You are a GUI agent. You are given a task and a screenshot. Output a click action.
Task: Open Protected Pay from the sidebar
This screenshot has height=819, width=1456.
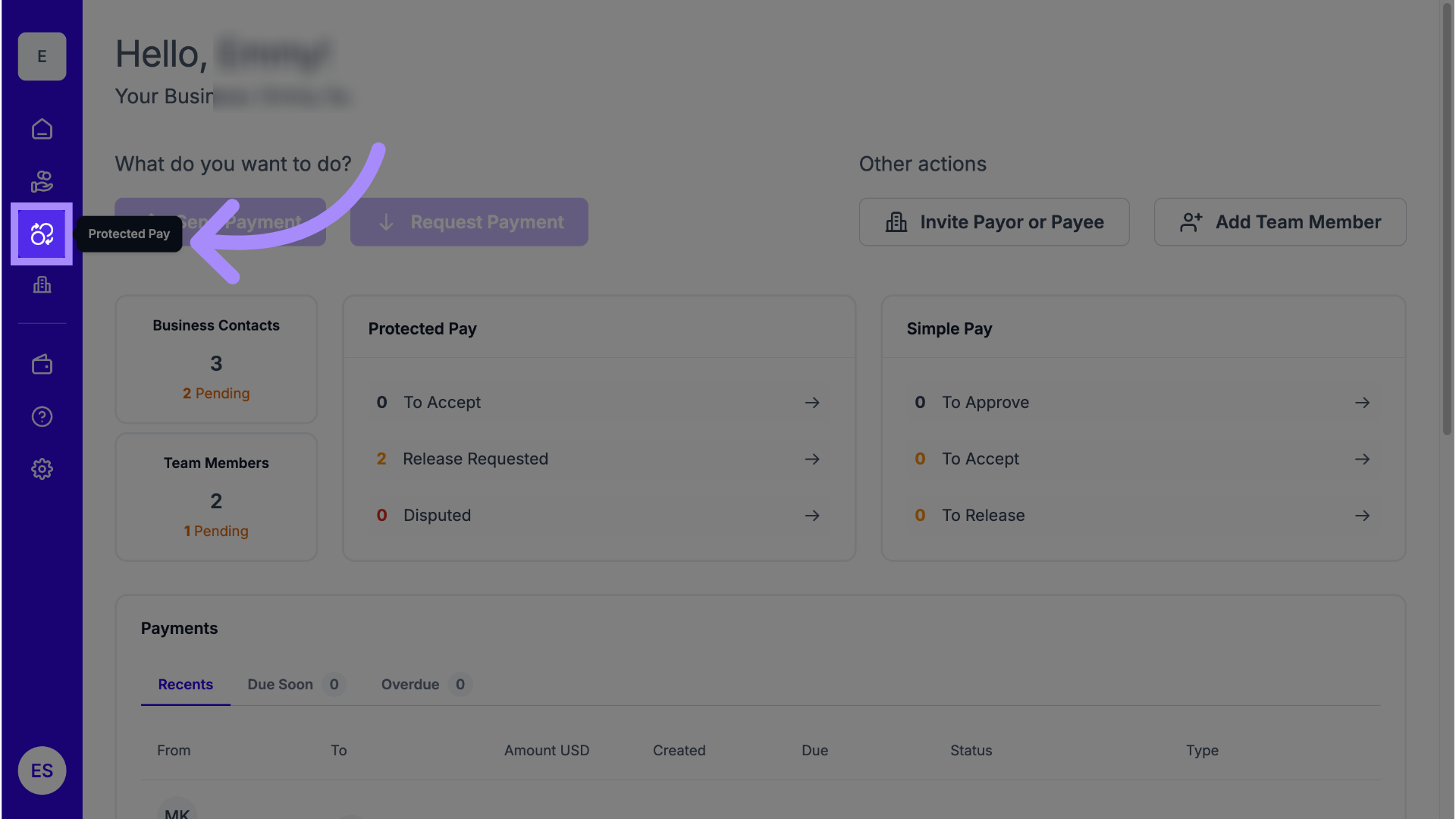(42, 234)
